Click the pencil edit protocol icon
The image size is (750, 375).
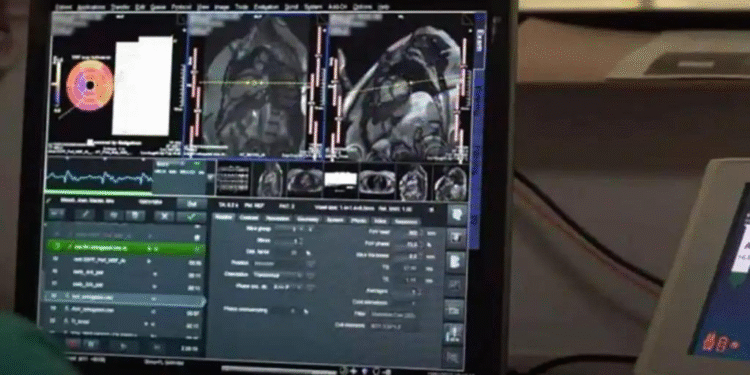coord(85,214)
